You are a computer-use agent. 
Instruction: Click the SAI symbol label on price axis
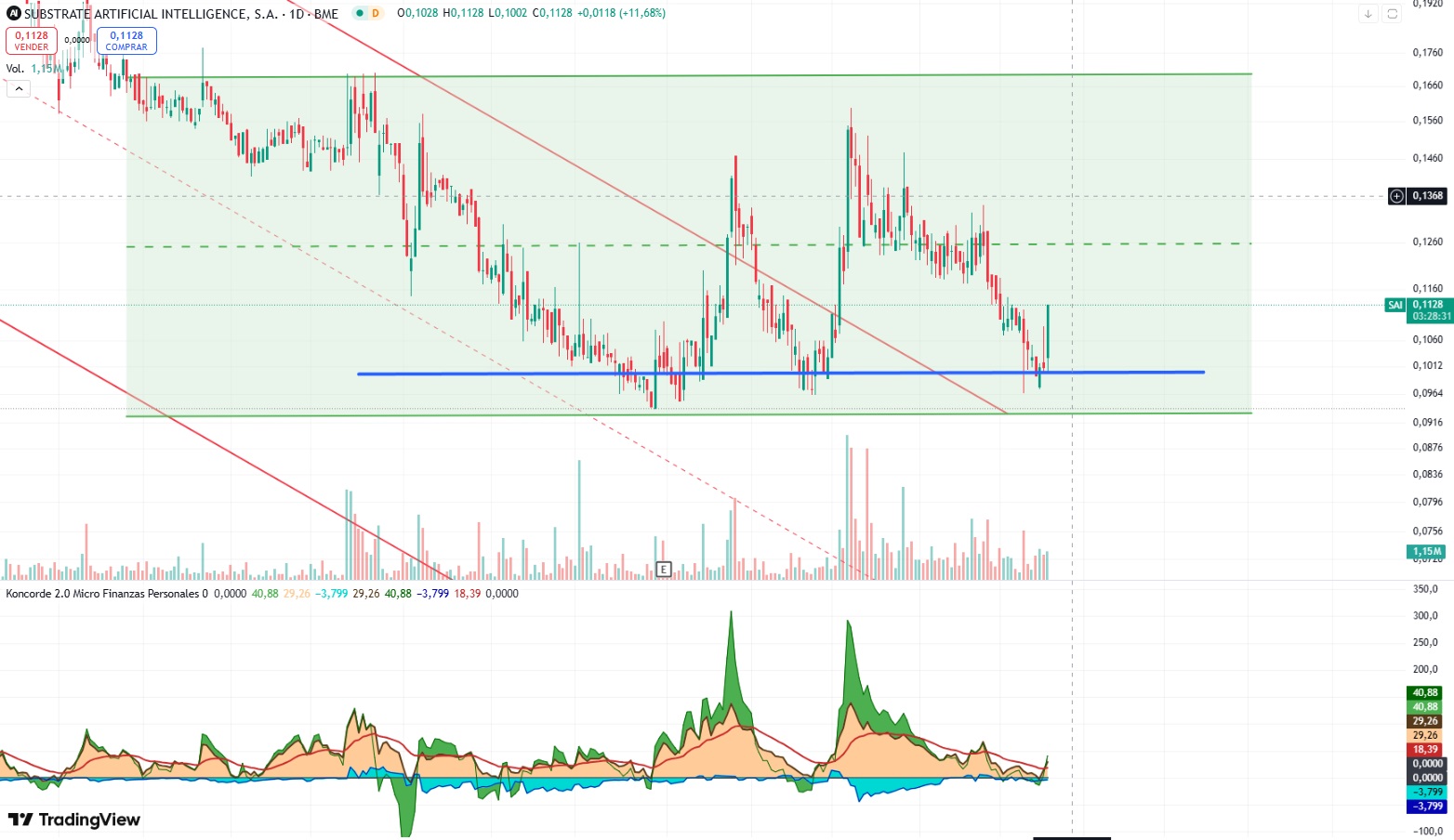click(1395, 306)
